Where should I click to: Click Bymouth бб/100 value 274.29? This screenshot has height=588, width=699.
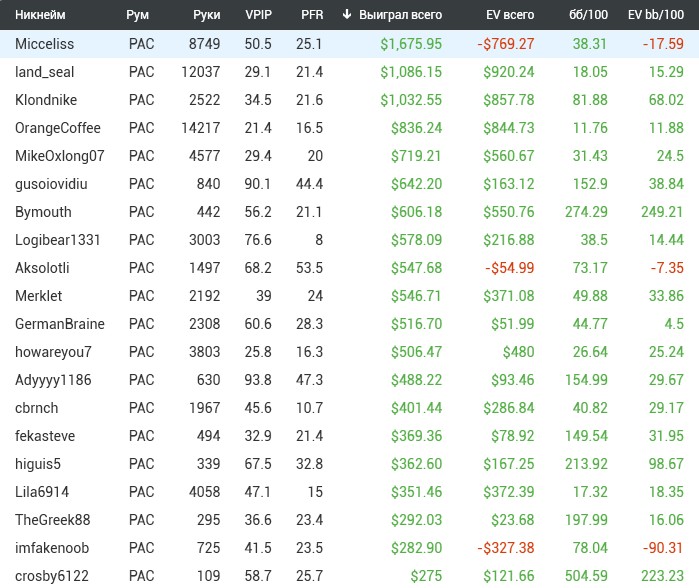[x=586, y=212]
